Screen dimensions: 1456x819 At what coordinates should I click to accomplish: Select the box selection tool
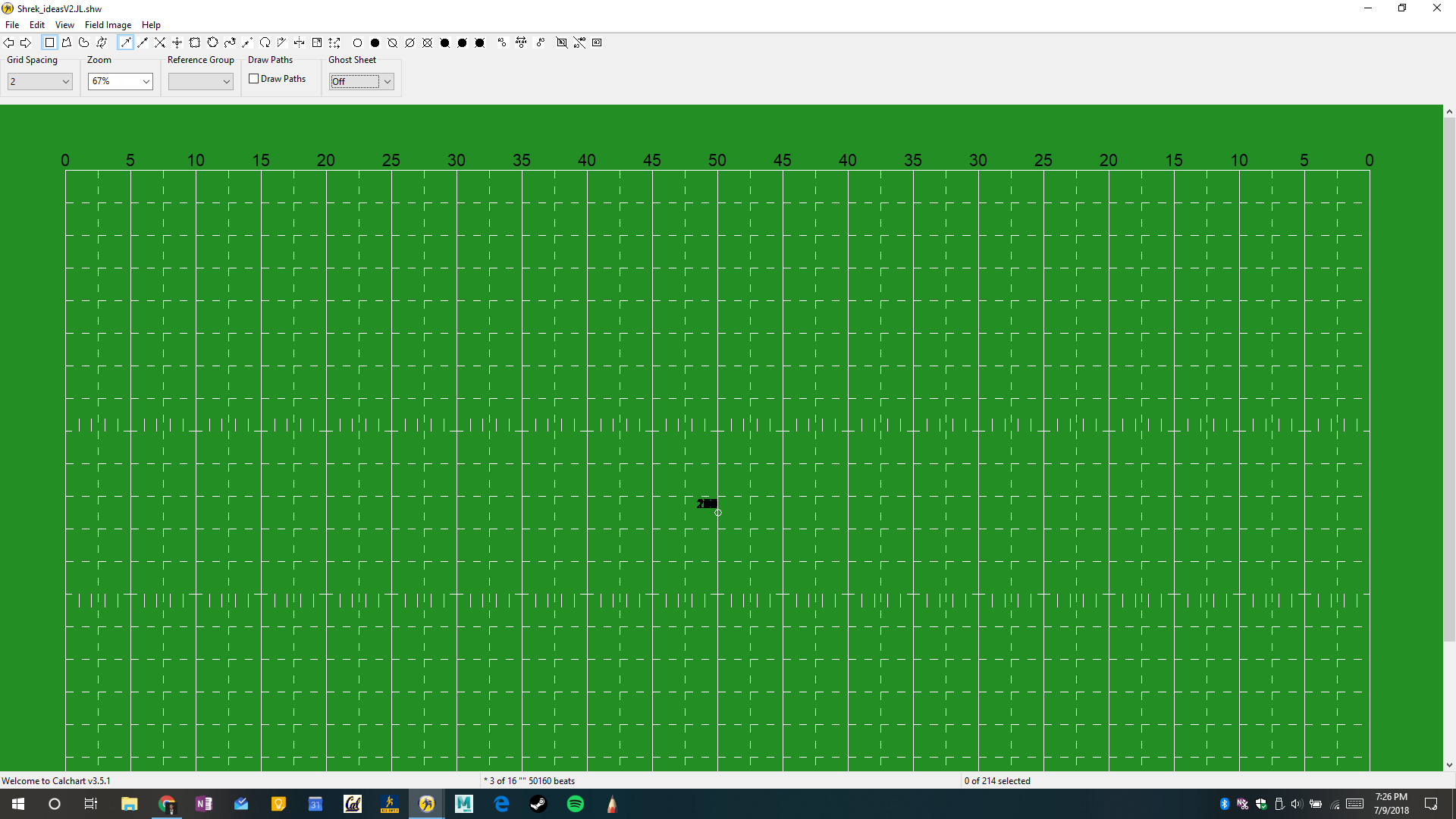coord(49,43)
